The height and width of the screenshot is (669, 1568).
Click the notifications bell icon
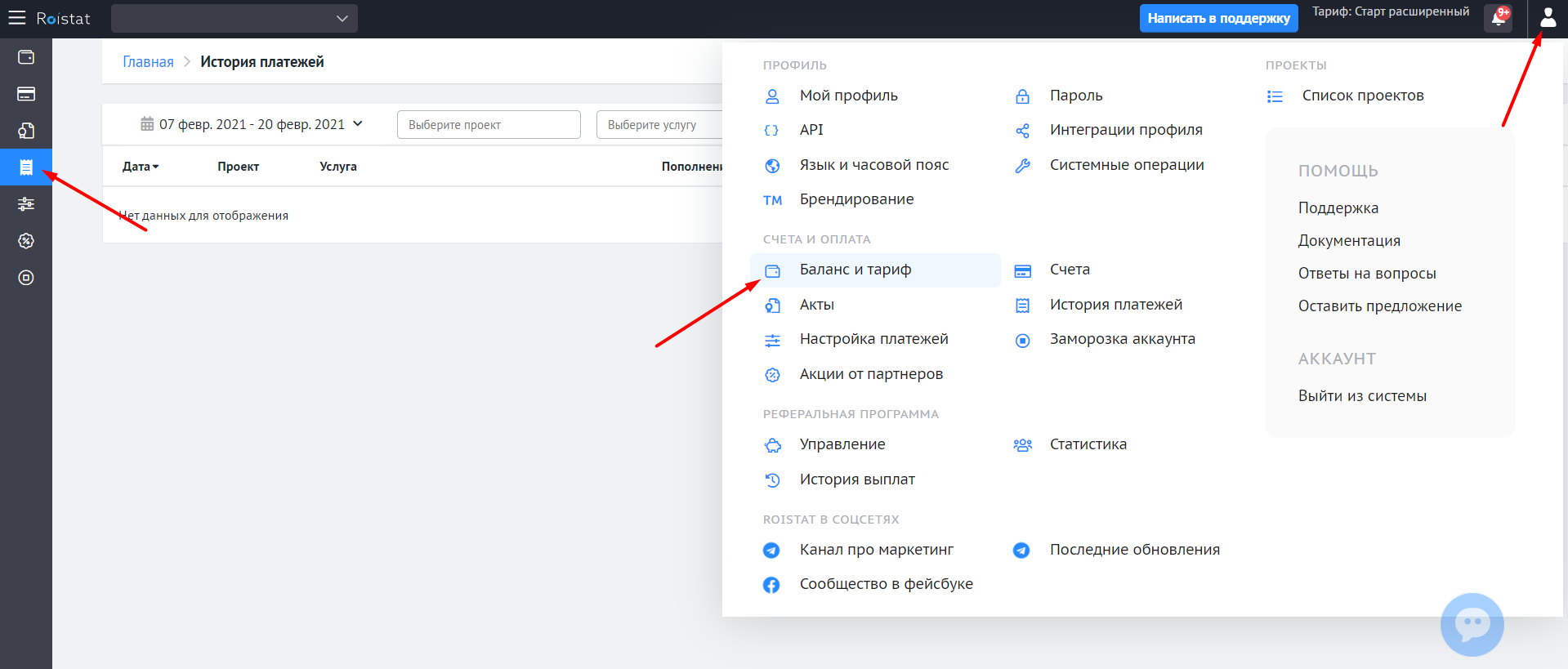(1499, 18)
